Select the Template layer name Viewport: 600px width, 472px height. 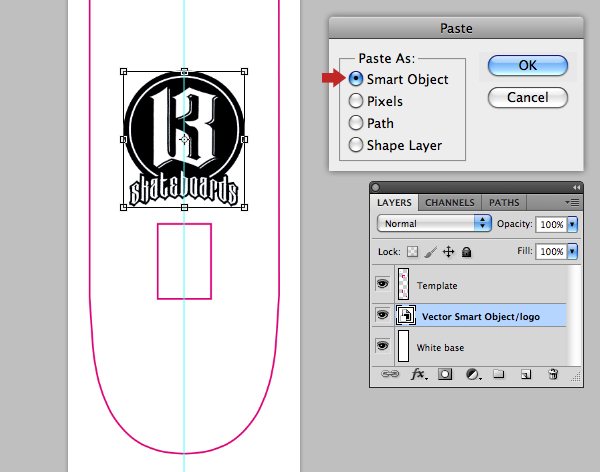pos(437,286)
